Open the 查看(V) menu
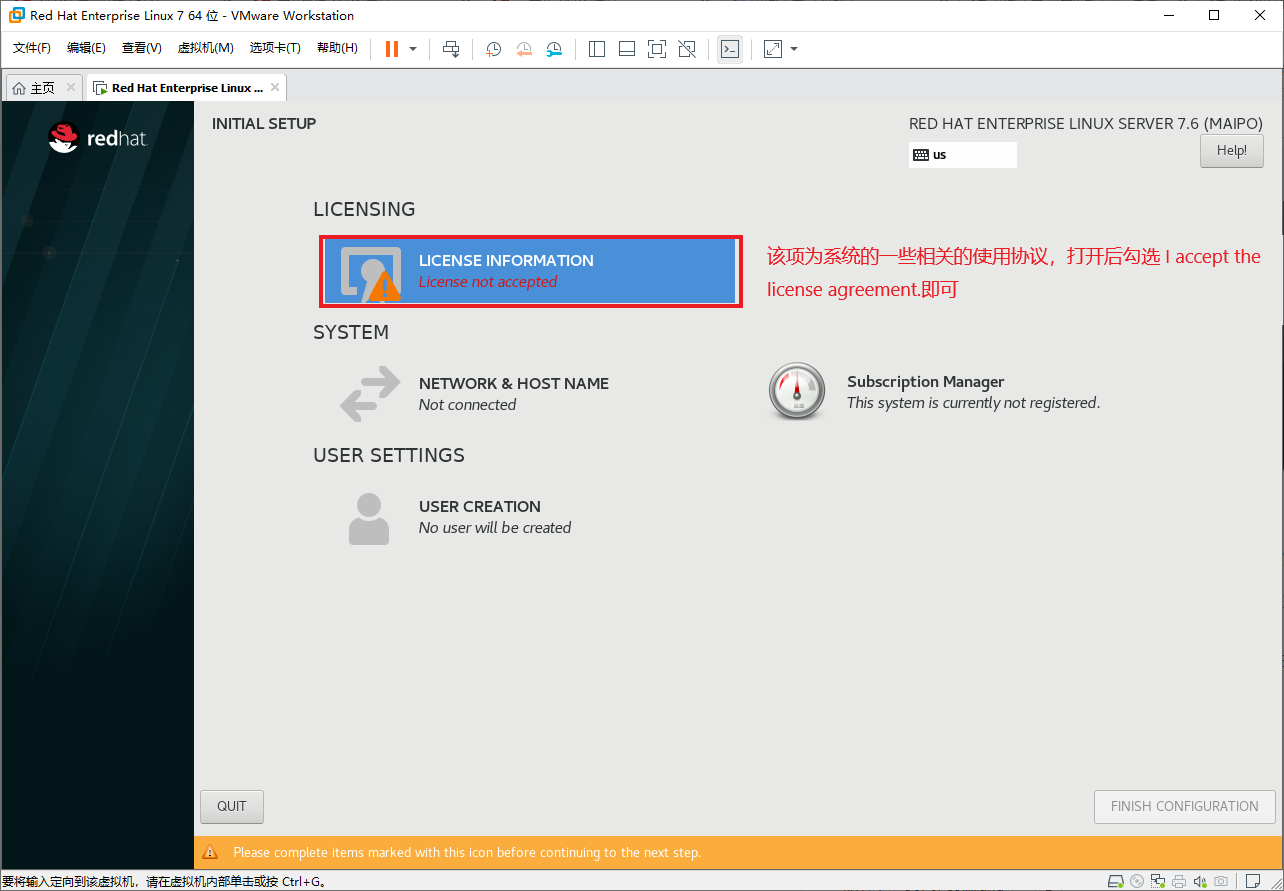Image resolution: width=1284 pixels, height=891 pixels. coord(141,48)
